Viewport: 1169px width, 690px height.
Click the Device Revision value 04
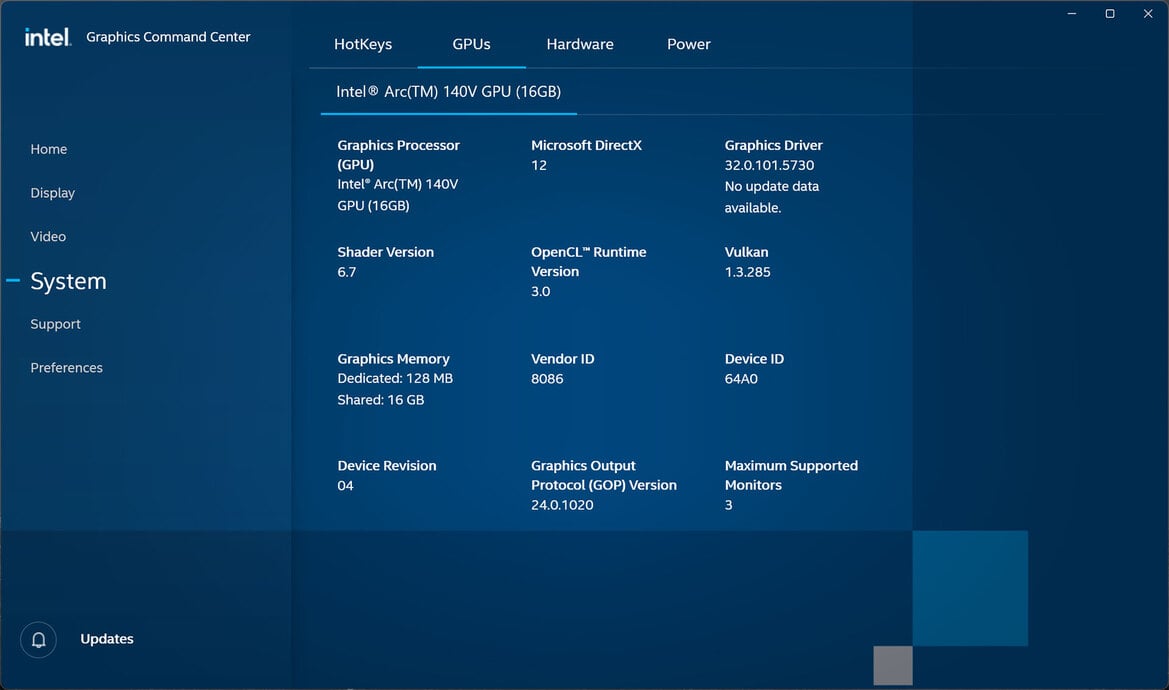coord(345,486)
